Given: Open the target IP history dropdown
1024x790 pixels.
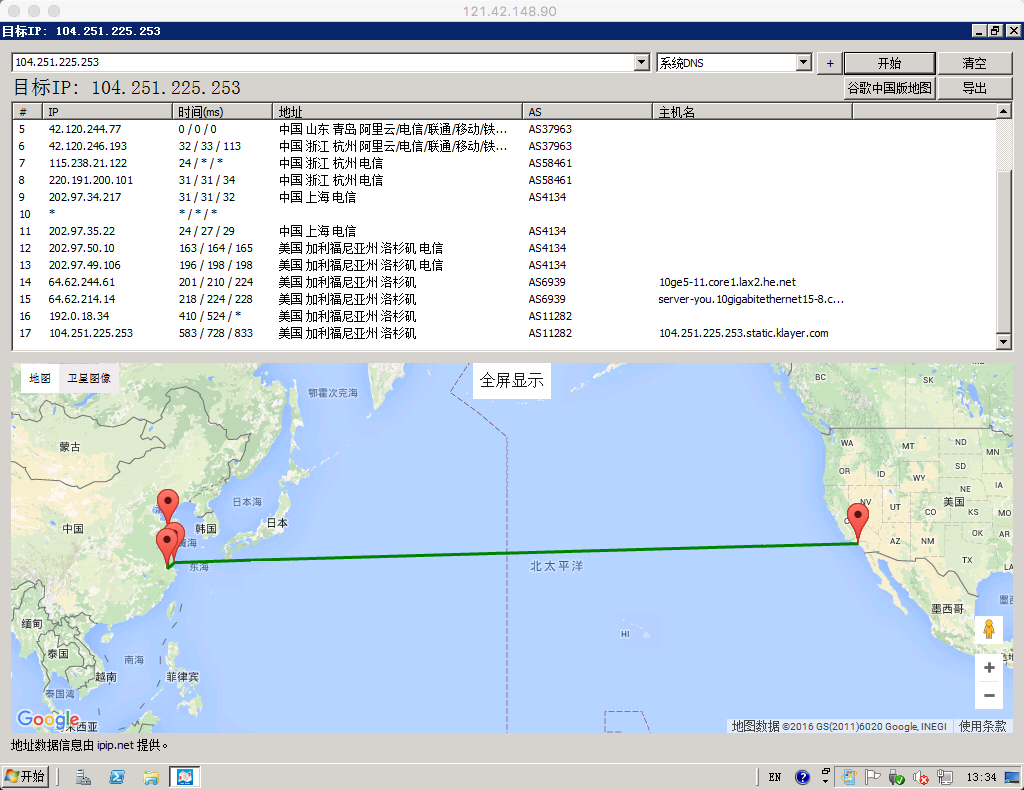Looking at the screenshot, I should click(640, 62).
